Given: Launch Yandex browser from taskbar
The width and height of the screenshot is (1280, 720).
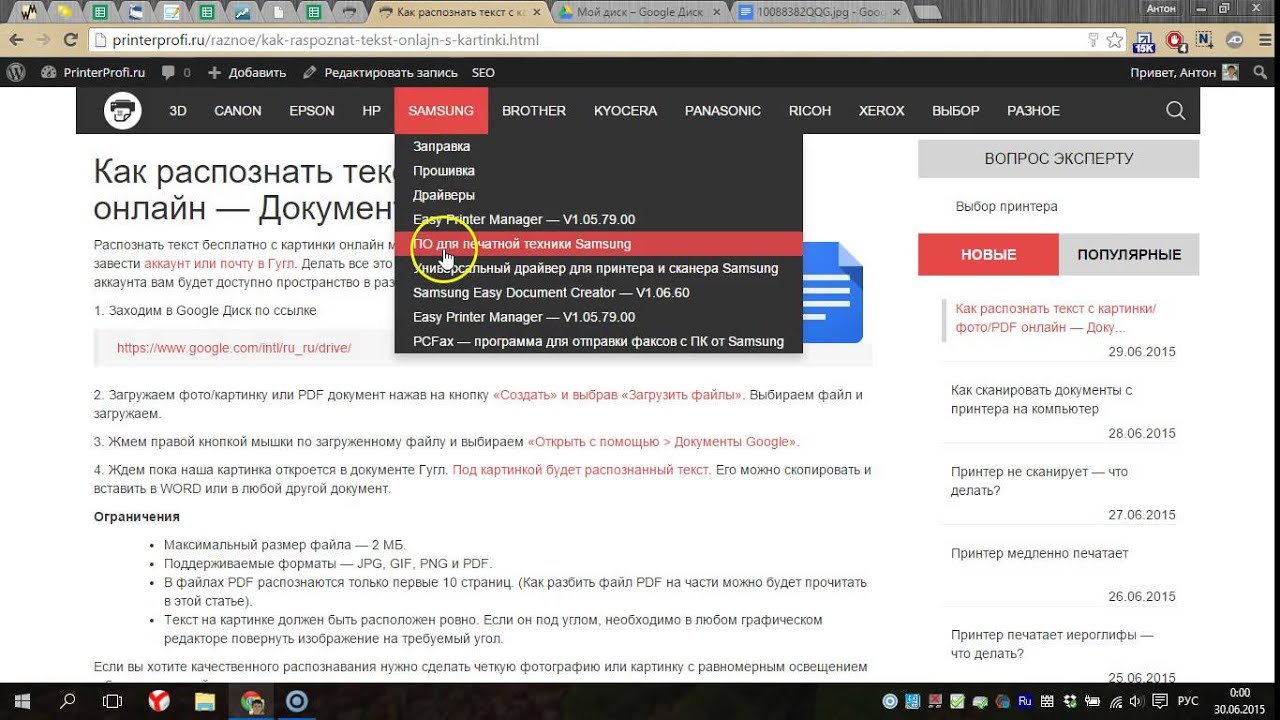Looking at the screenshot, I should [x=159, y=702].
